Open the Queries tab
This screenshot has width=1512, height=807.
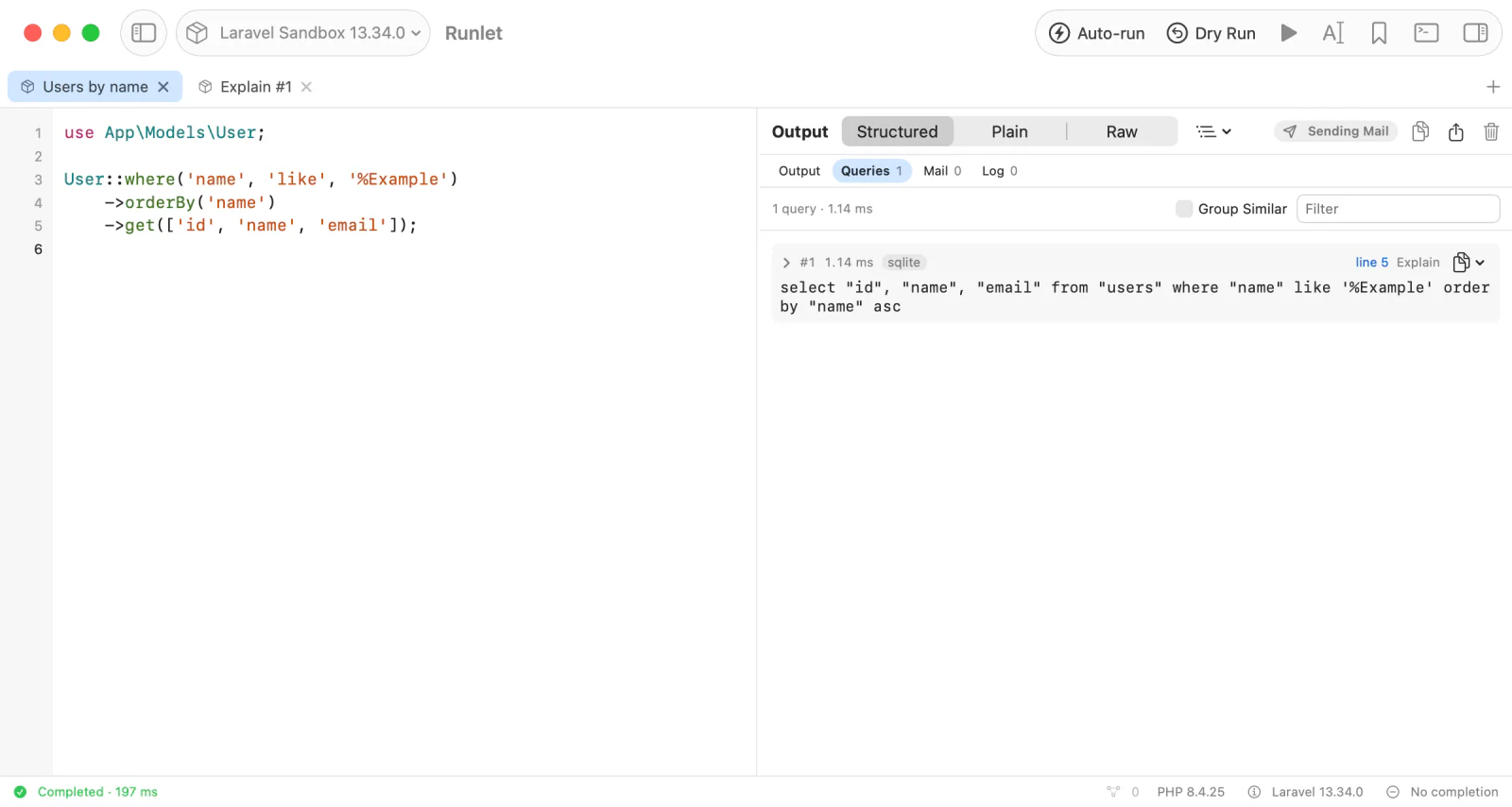pos(871,171)
